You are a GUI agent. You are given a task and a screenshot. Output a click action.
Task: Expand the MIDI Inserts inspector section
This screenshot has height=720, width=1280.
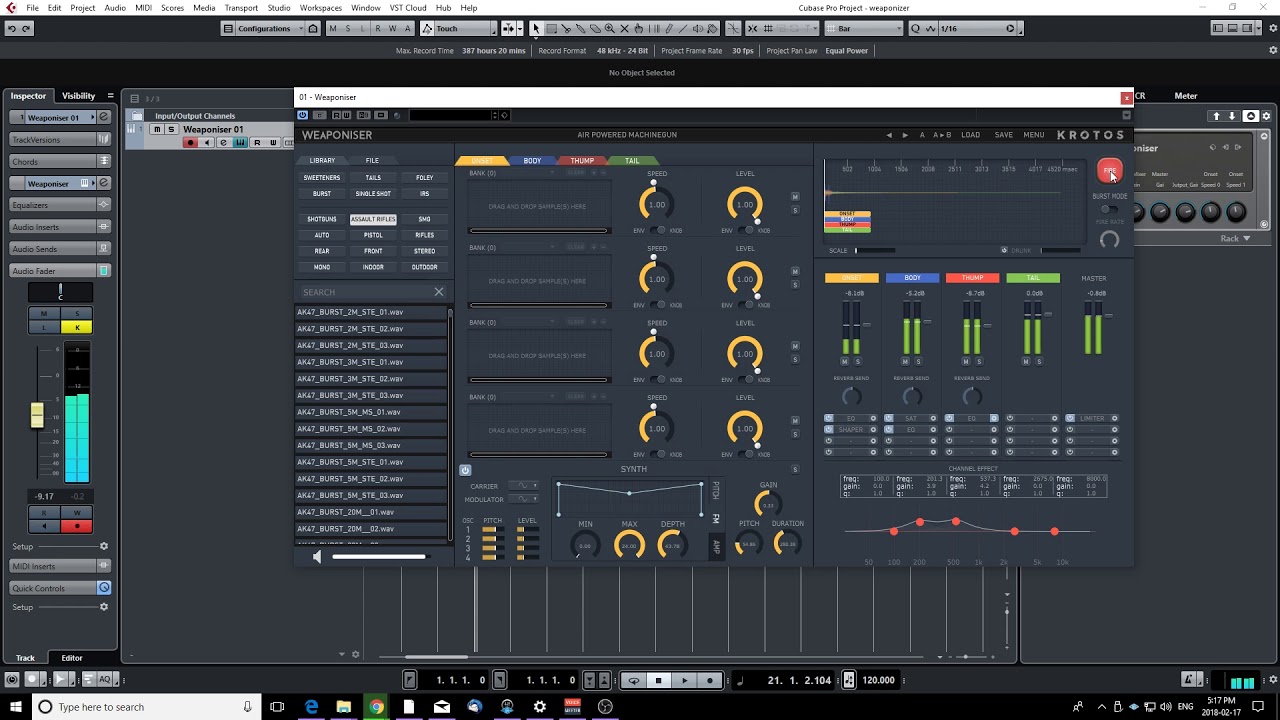coord(60,566)
